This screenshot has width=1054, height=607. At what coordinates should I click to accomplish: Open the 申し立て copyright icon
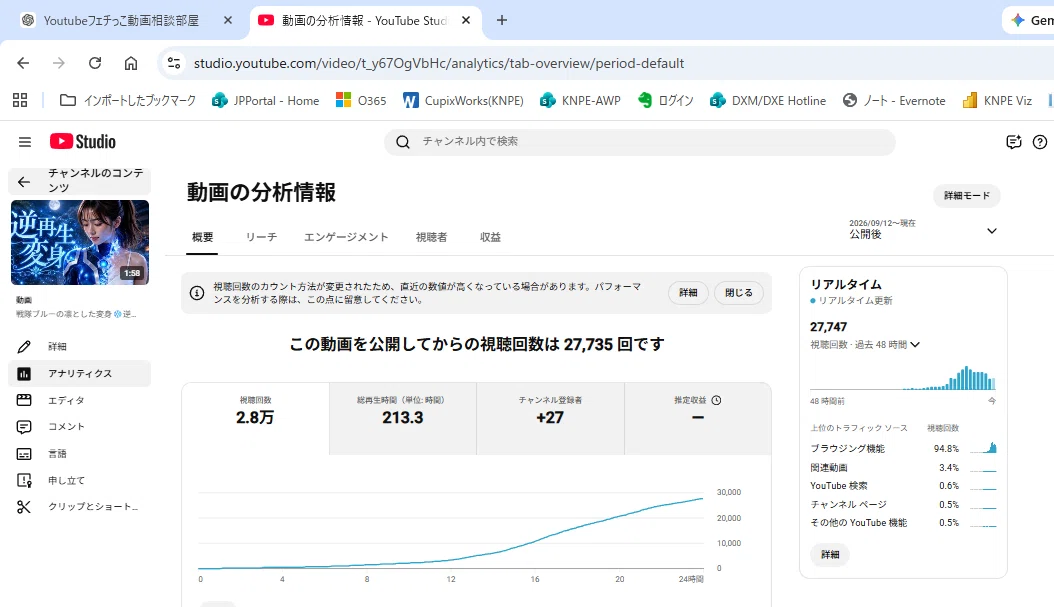pyautogui.click(x=24, y=481)
